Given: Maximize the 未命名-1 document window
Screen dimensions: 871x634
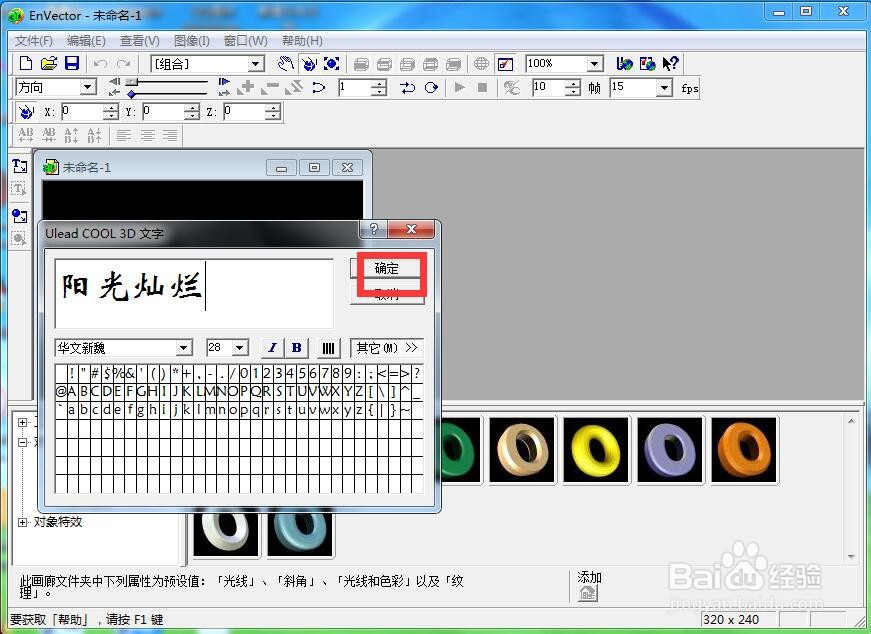Looking at the screenshot, I should tap(314, 167).
